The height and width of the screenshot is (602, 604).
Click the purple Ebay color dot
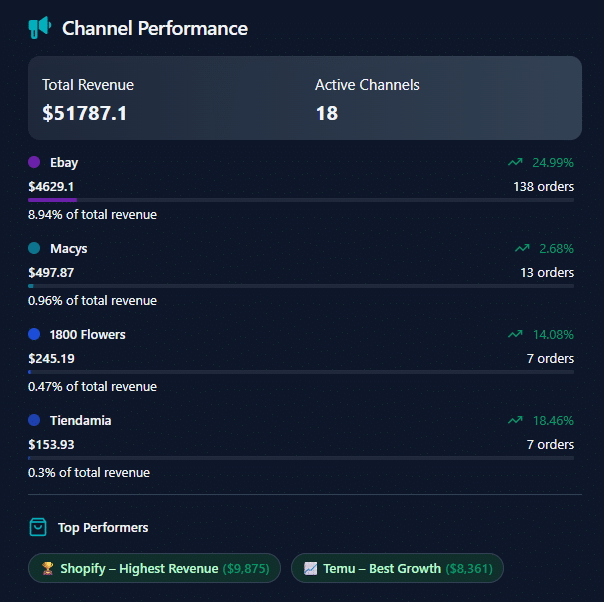pyautogui.click(x=34, y=162)
